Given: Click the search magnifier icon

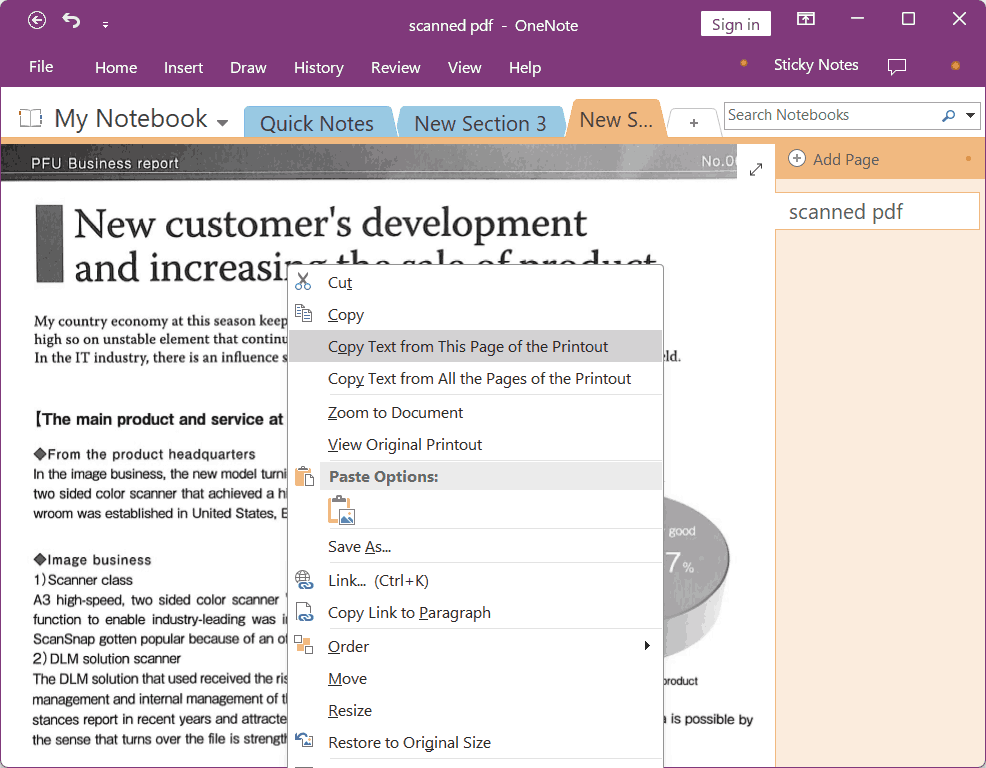Looking at the screenshot, I should (x=948, y=116).
